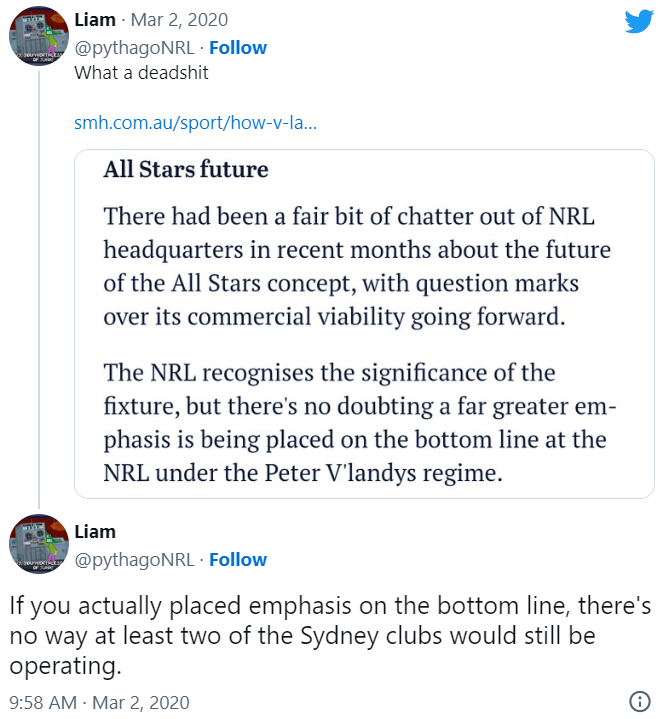
Task: Select the Liam display name on the reply tweet
Action: point(95,531)
